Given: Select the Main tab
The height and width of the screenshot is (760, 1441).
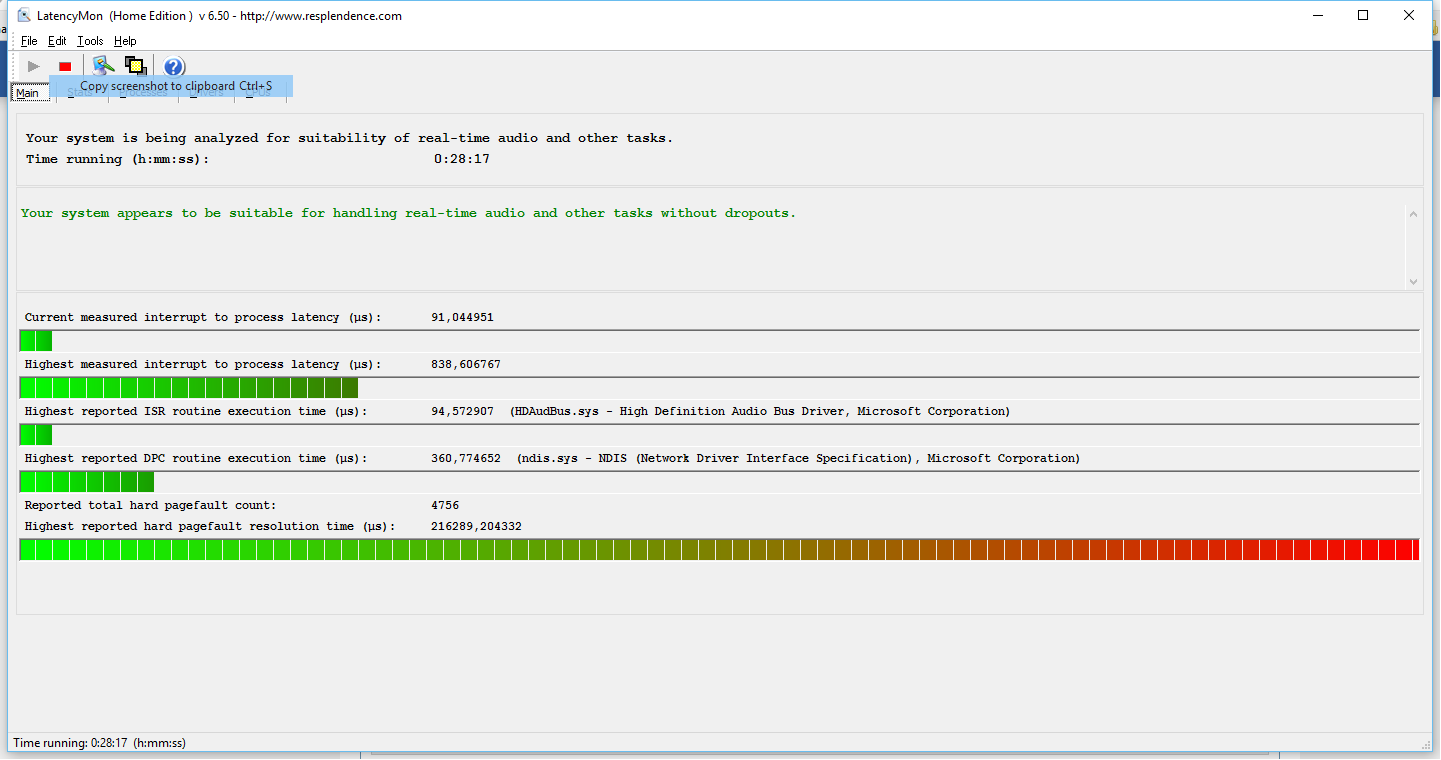Looking at the screenshot, I should [x=28, y=93].
